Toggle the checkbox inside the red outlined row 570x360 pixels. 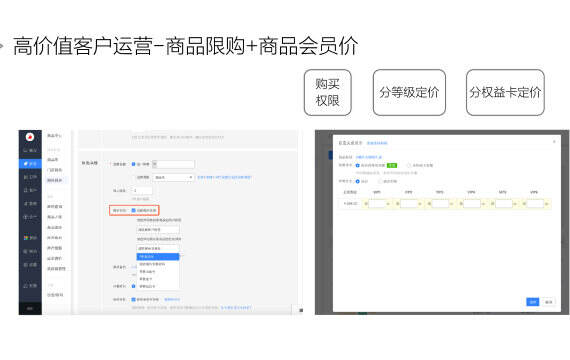coord(133,210)
